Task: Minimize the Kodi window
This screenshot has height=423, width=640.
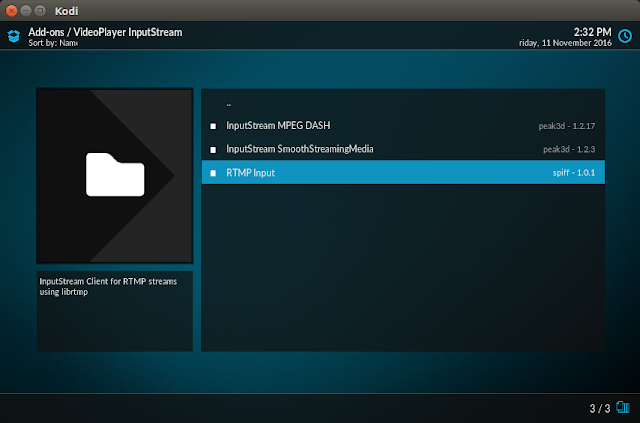Action: point(26,11)
